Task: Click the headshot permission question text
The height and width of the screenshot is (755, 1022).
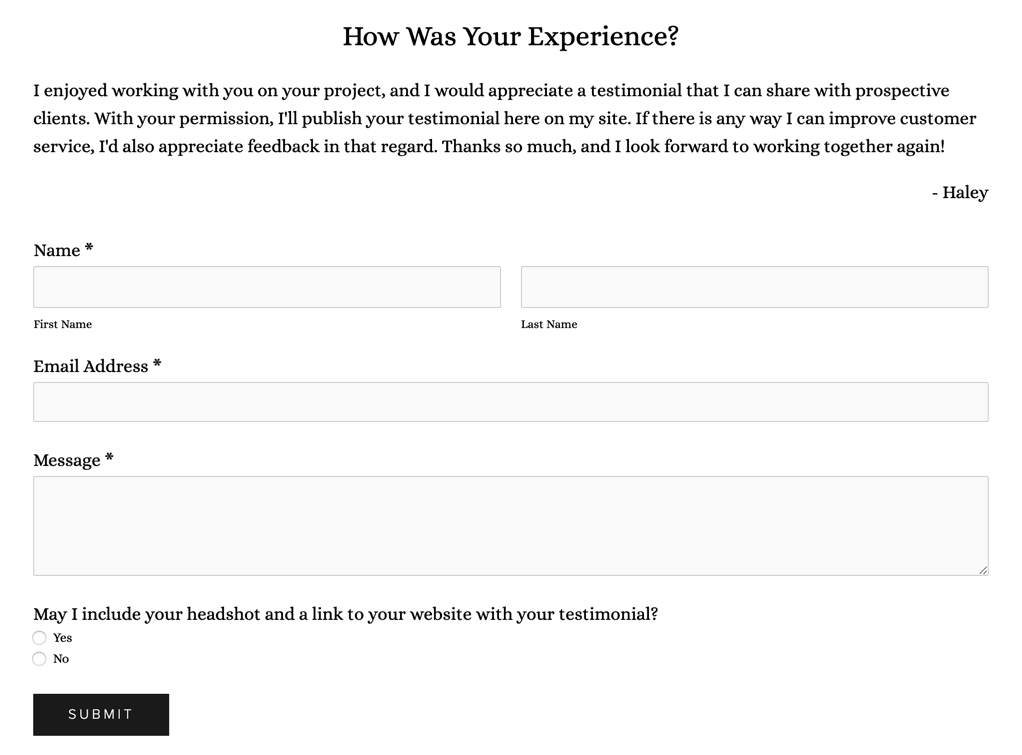Action: pos(345,614)
